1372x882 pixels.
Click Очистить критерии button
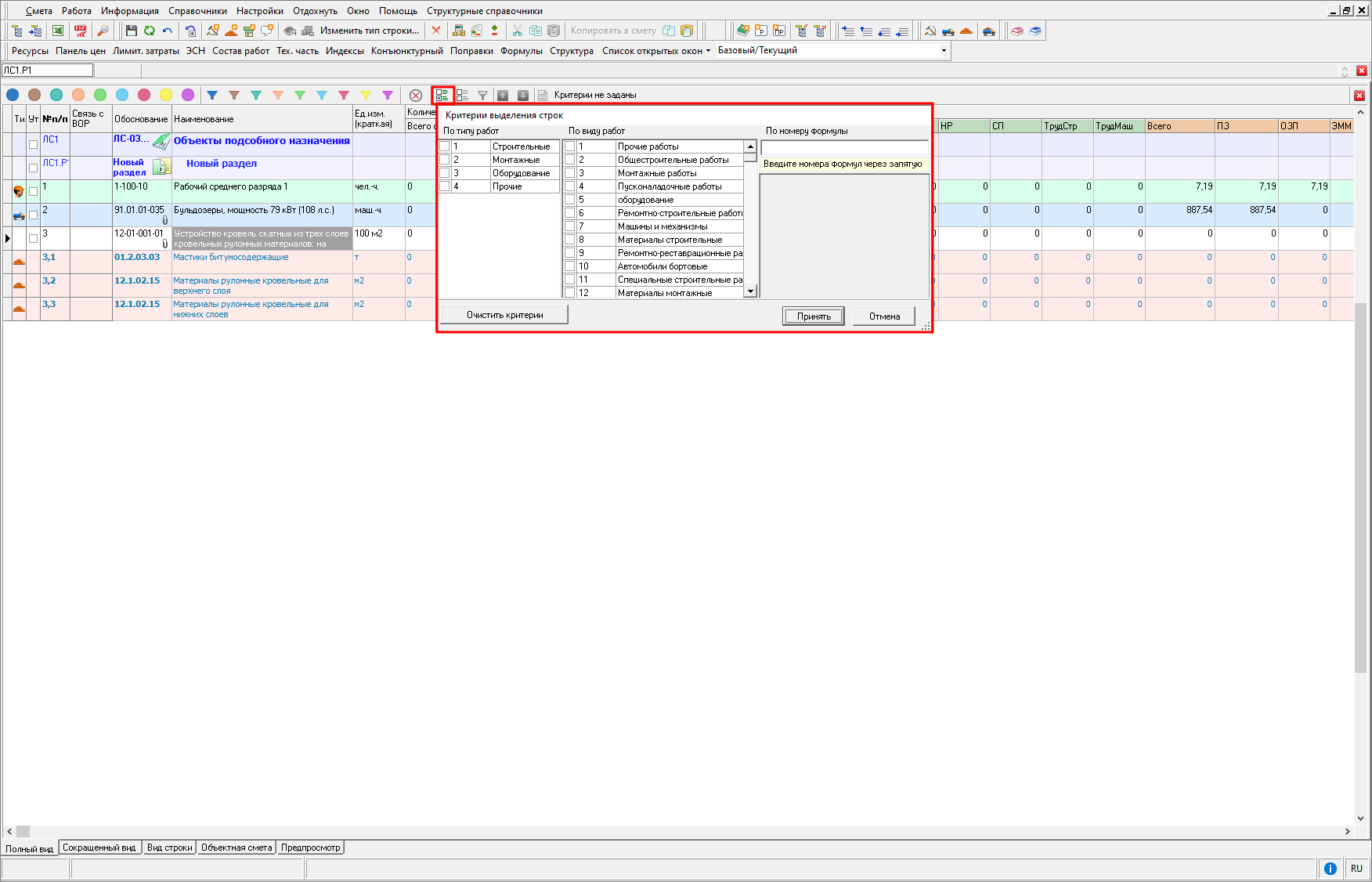click(504, 315)
